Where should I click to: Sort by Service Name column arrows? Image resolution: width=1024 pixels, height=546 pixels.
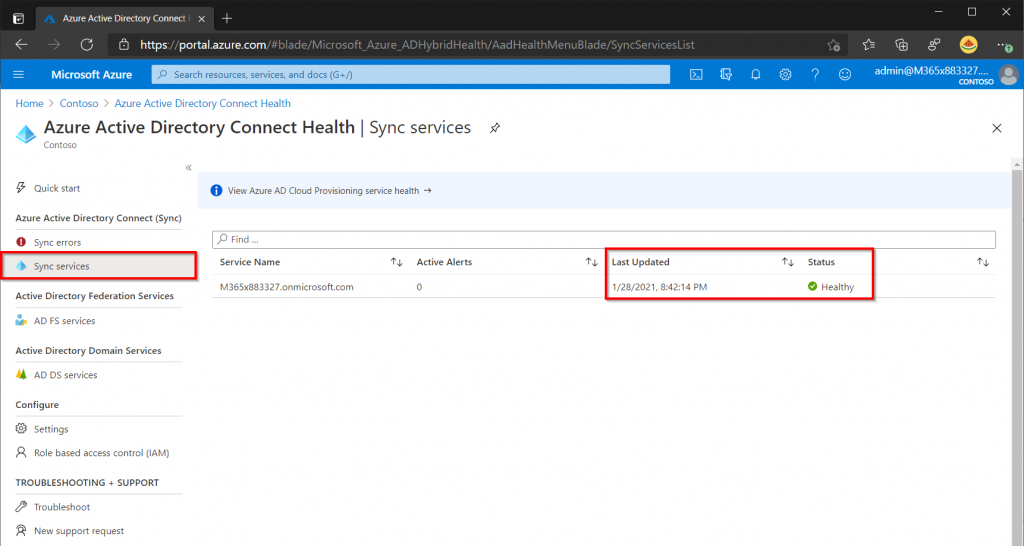(x=396, y=262)
